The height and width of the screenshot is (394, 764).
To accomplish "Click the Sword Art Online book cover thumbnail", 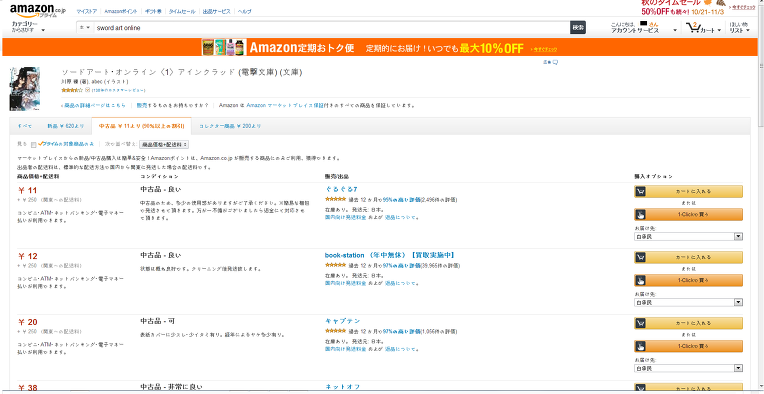I will point(24,89).
